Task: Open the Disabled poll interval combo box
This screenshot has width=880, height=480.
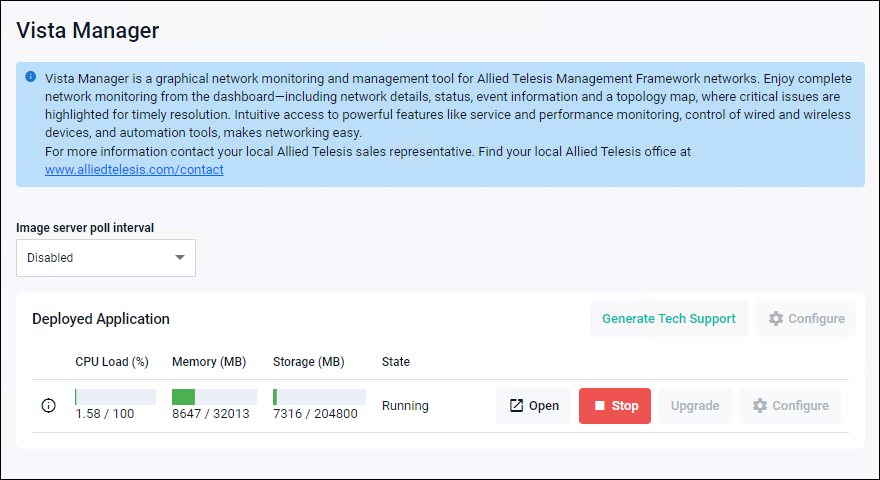Action: [106, 258]
